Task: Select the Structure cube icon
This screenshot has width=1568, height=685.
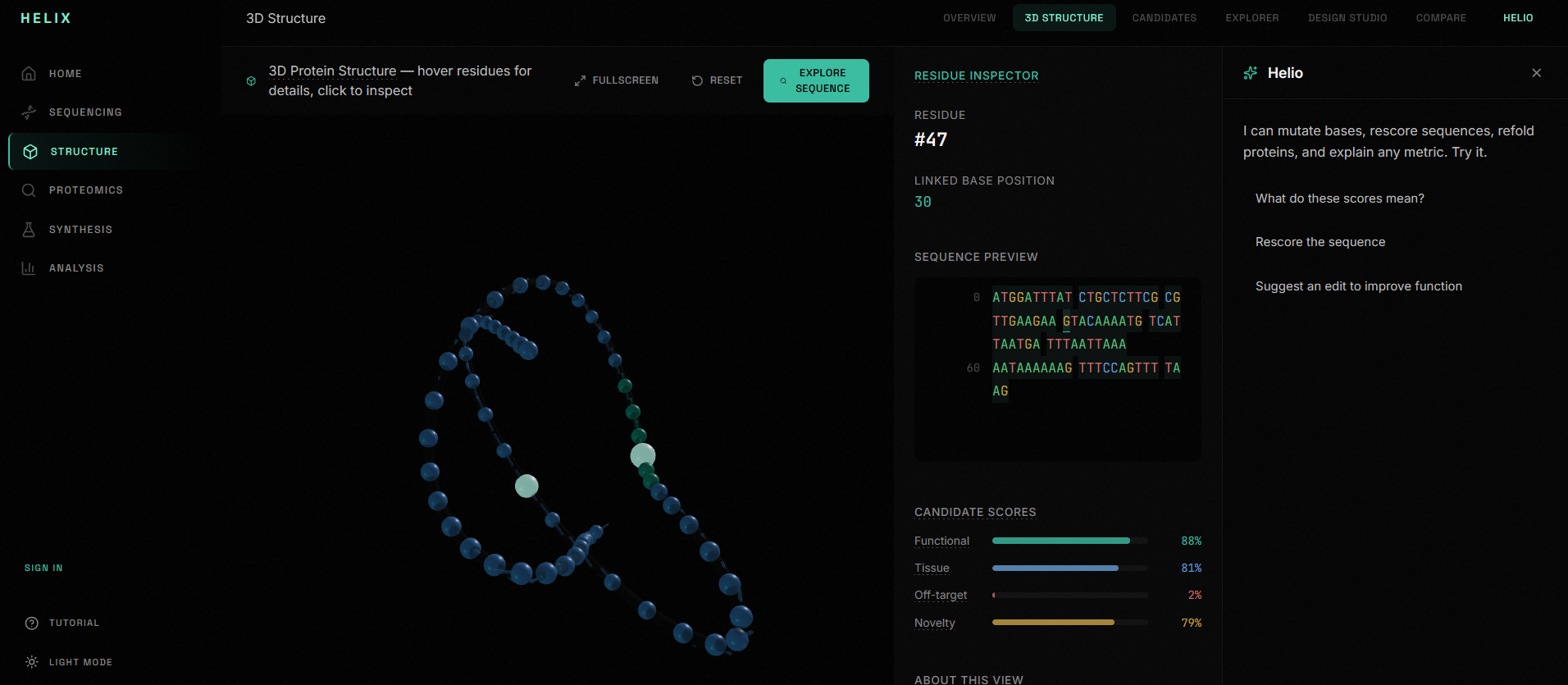Action: (x=30, y=152)
